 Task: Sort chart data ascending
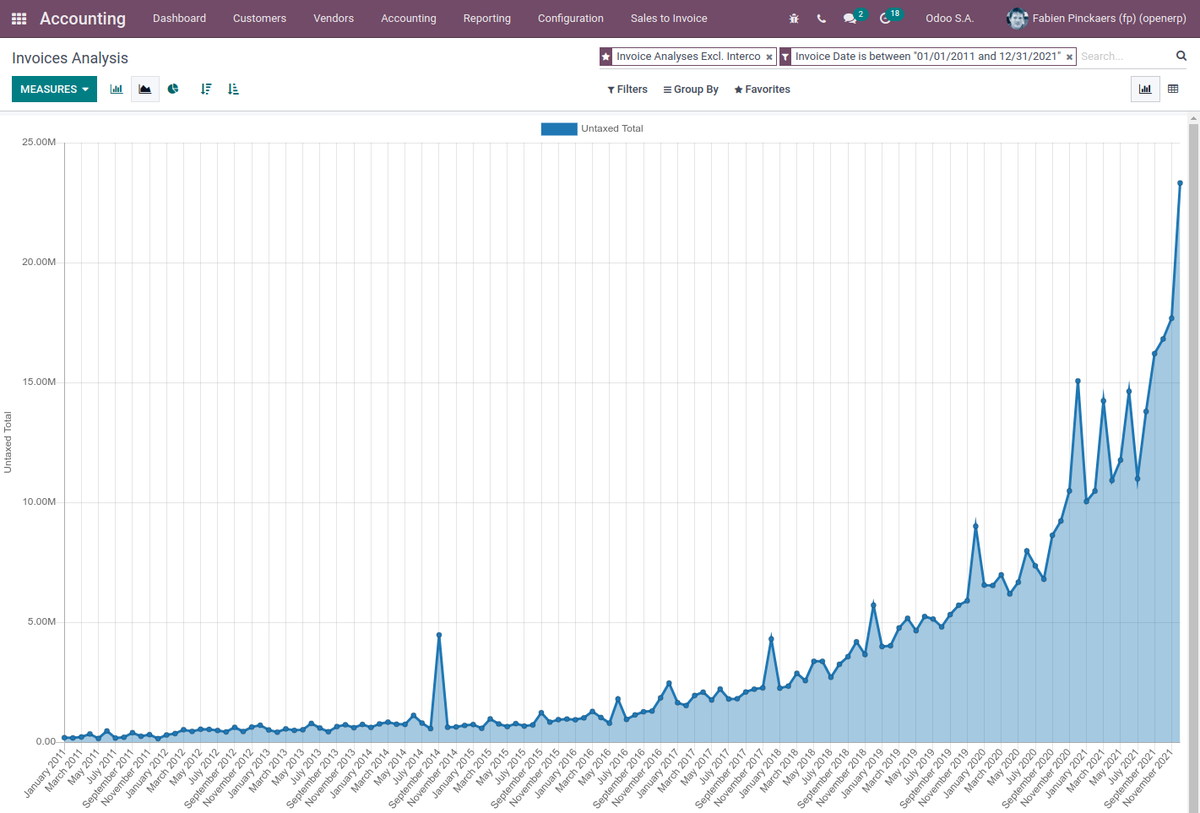233,89
